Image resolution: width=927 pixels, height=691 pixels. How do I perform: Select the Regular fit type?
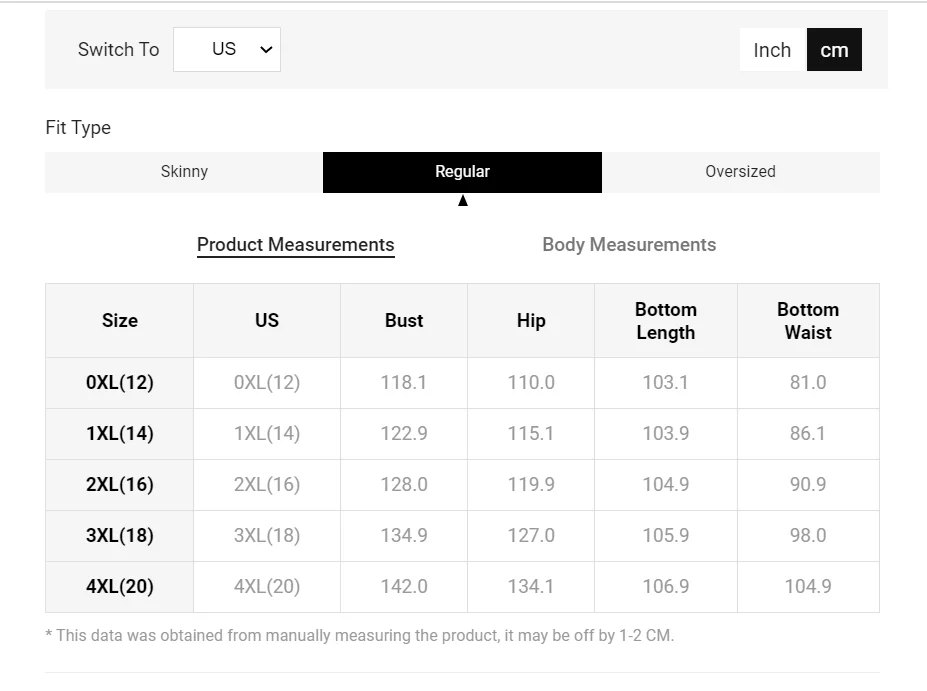462,172
